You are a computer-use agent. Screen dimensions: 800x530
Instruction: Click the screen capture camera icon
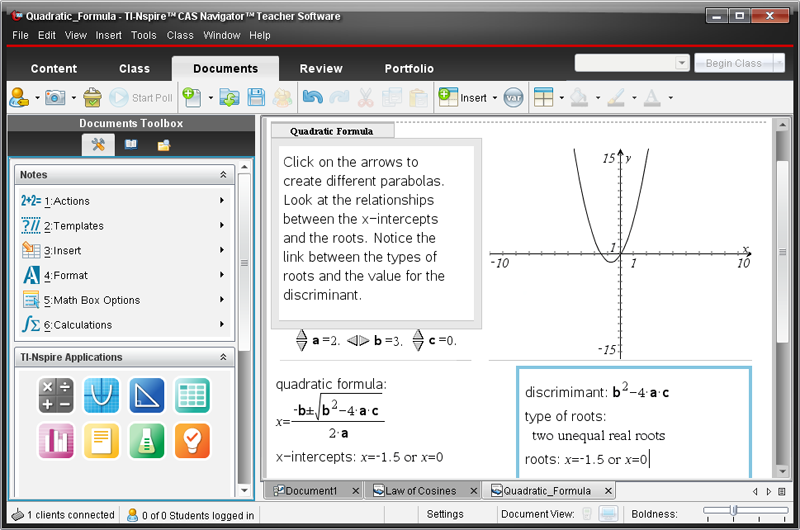[55, 97]
